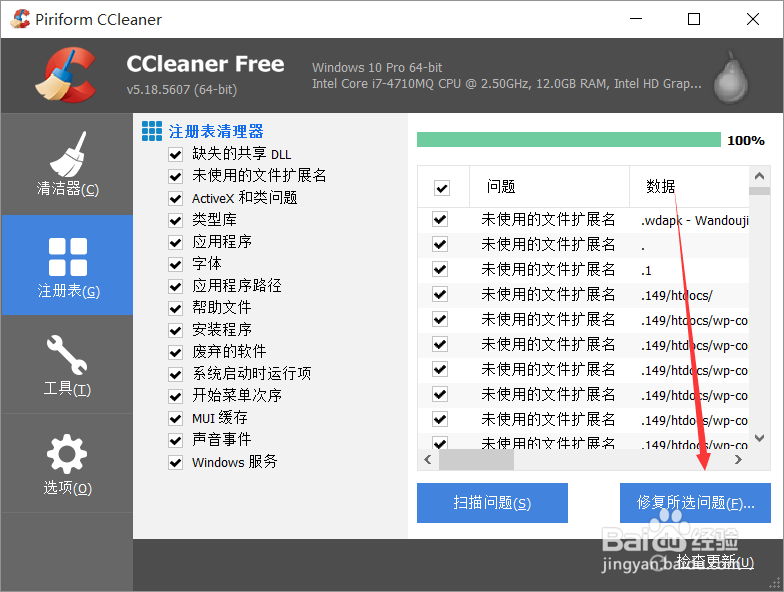
Task: Click the 问题 column header
Action: pyautogui.click(x=549, y=186)
